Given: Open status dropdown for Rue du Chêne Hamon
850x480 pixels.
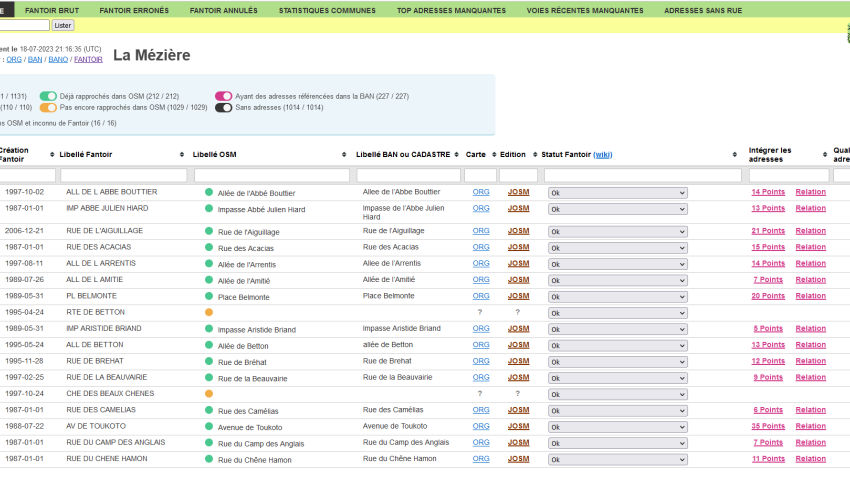Looking at the screenshot, I should (x=617, y=459).
